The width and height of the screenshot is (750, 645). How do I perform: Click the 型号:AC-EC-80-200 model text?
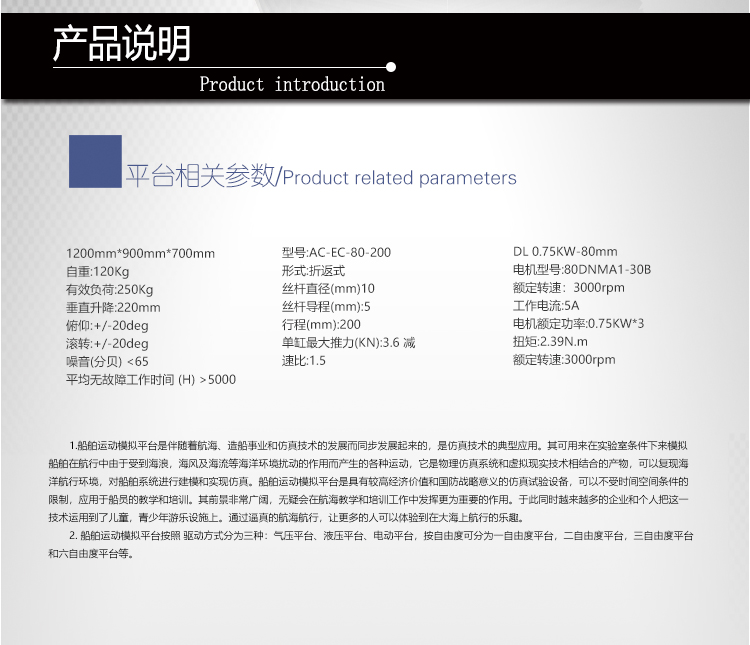(336, 253)
